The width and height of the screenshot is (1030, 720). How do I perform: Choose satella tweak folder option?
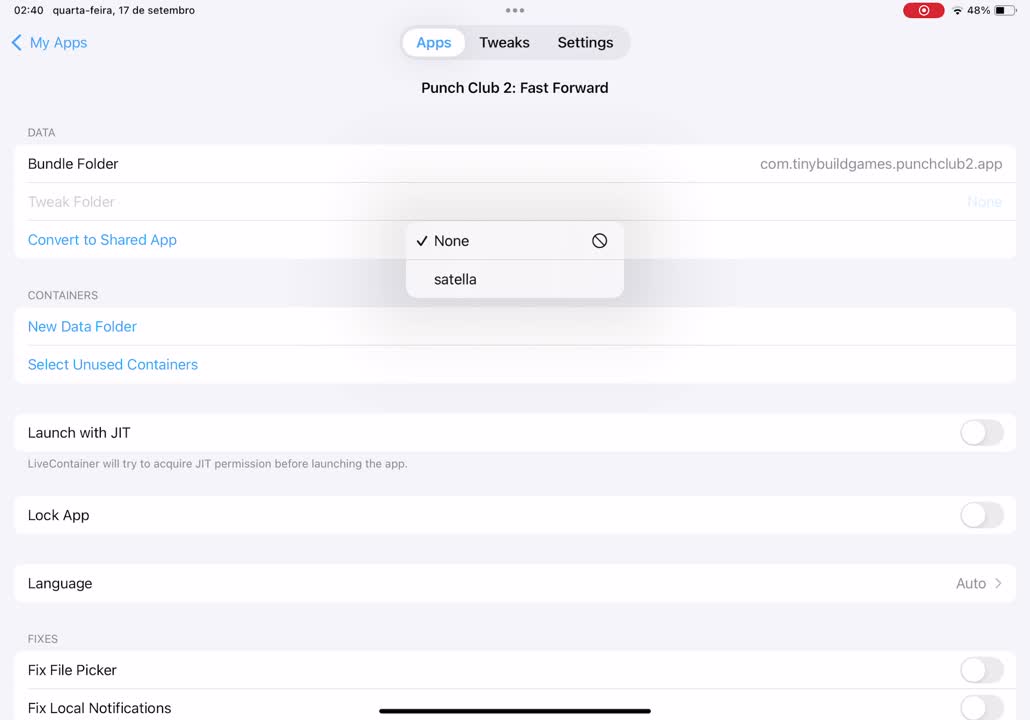pyautogui.click(x=514, y=279)
